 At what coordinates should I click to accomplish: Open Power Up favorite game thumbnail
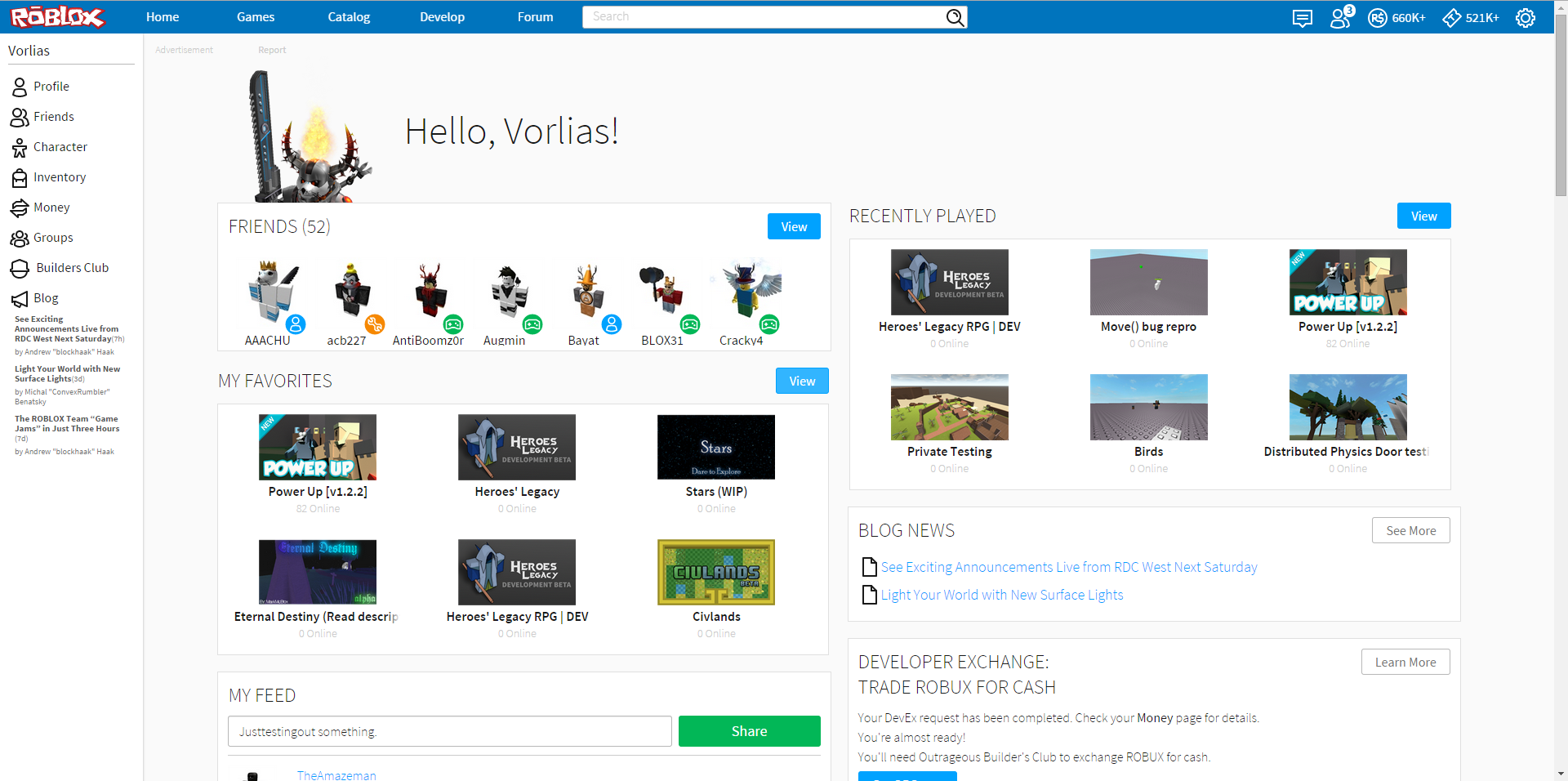(318, 447)
